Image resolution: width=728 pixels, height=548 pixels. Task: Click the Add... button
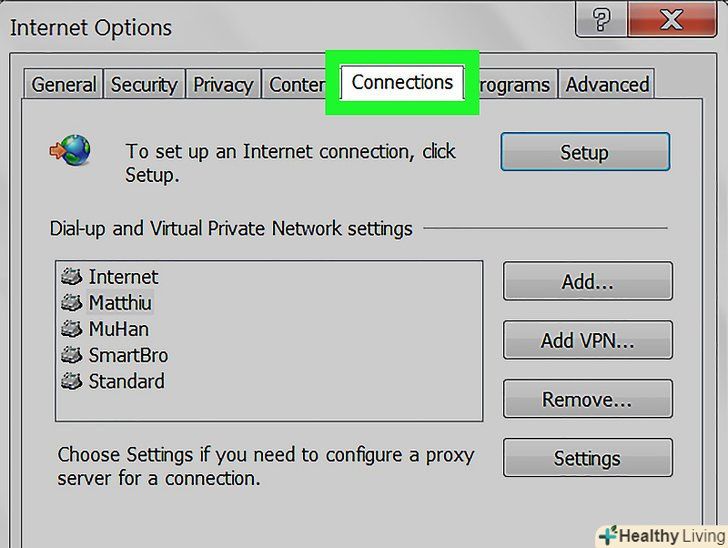pos(586,282)
